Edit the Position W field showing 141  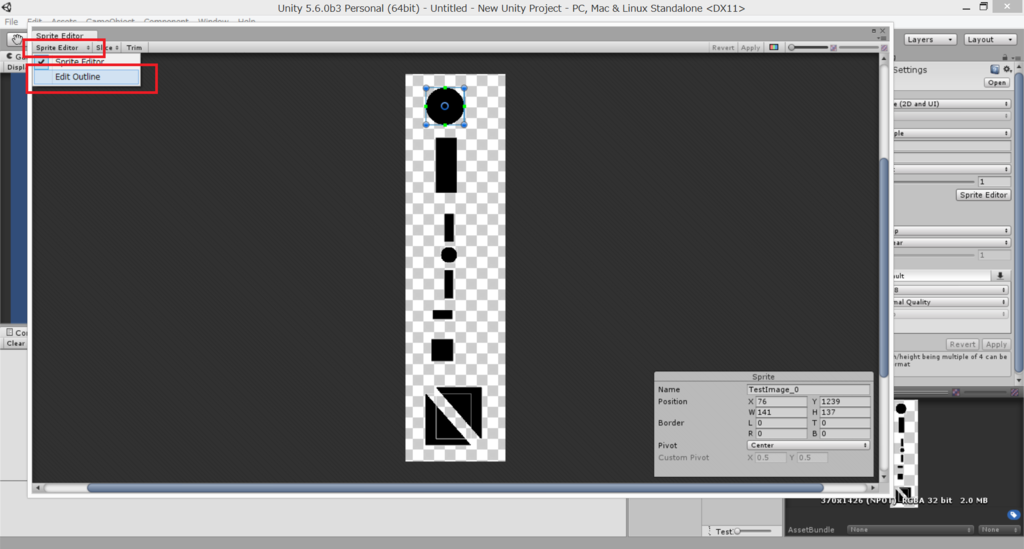[781, 413]
